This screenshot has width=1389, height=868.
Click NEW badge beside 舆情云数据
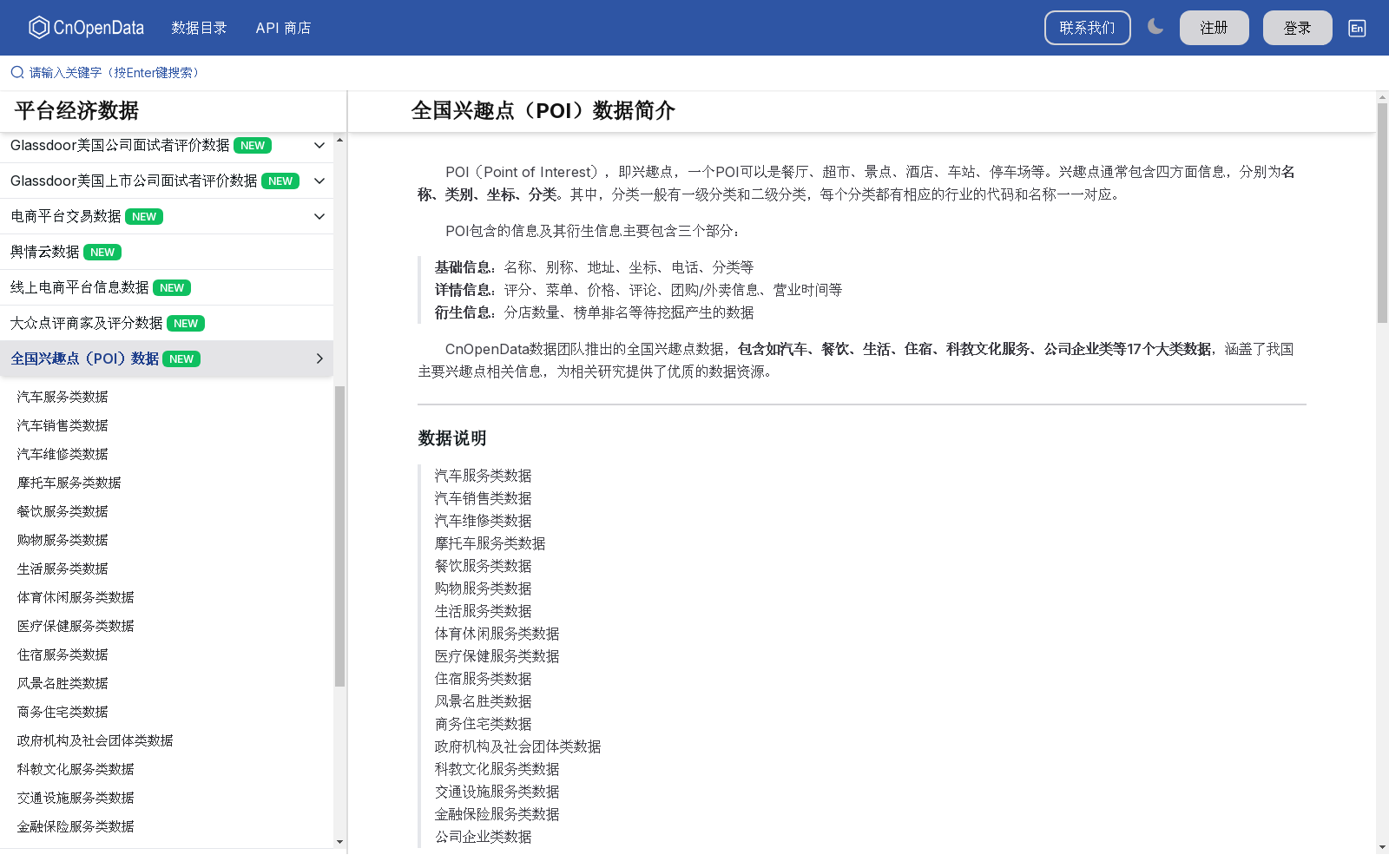click(x=102, y=253)
